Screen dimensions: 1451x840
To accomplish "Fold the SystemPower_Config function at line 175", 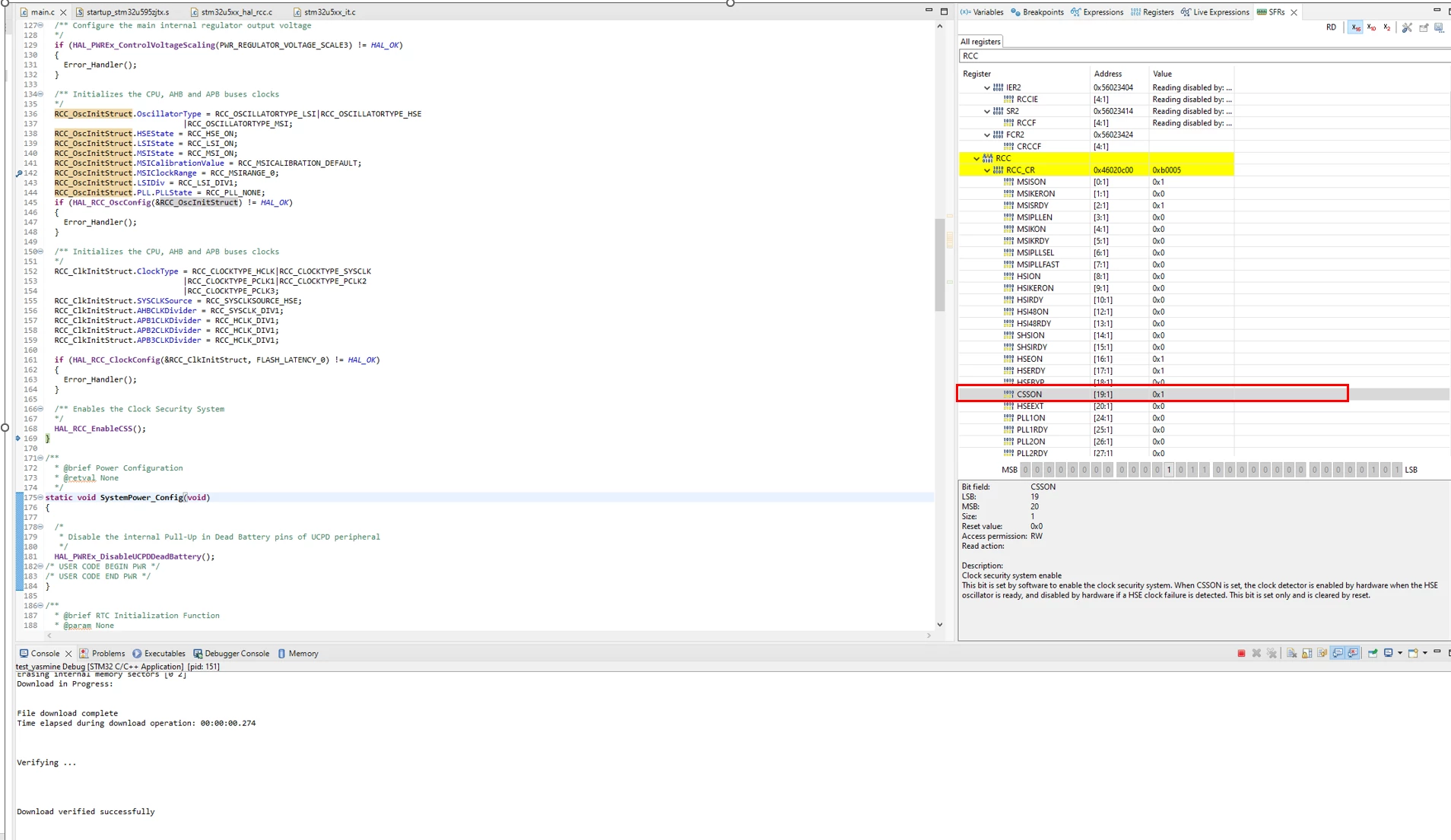I will (x=41, y=498).
